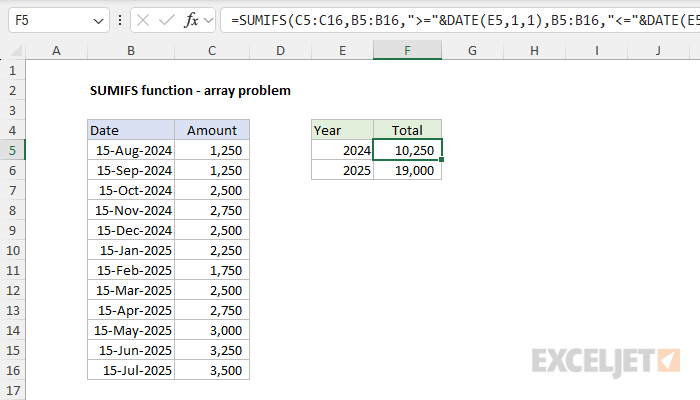Click the fill handle of cell F5

tap(442, 159)
